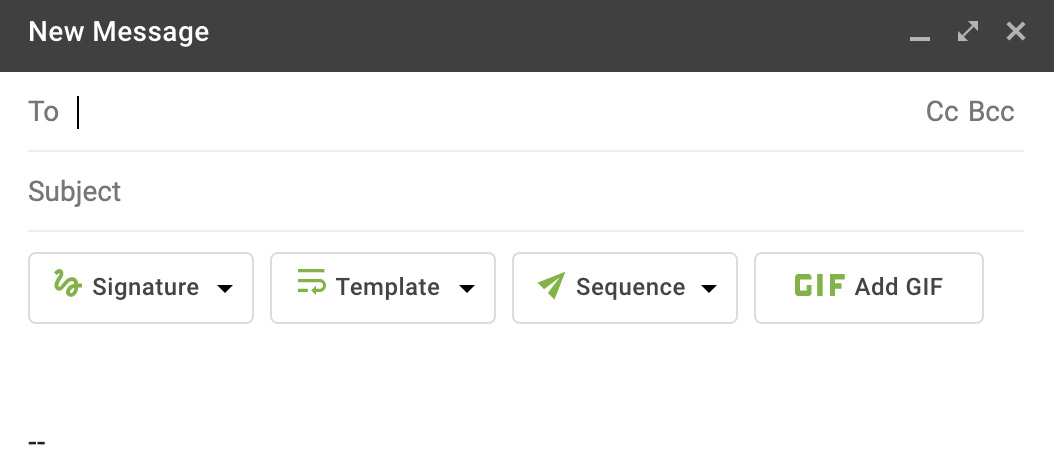Viewport: 1054px width, 460px height.
Task: Click the green GIF icon
Action: [819, 287]
